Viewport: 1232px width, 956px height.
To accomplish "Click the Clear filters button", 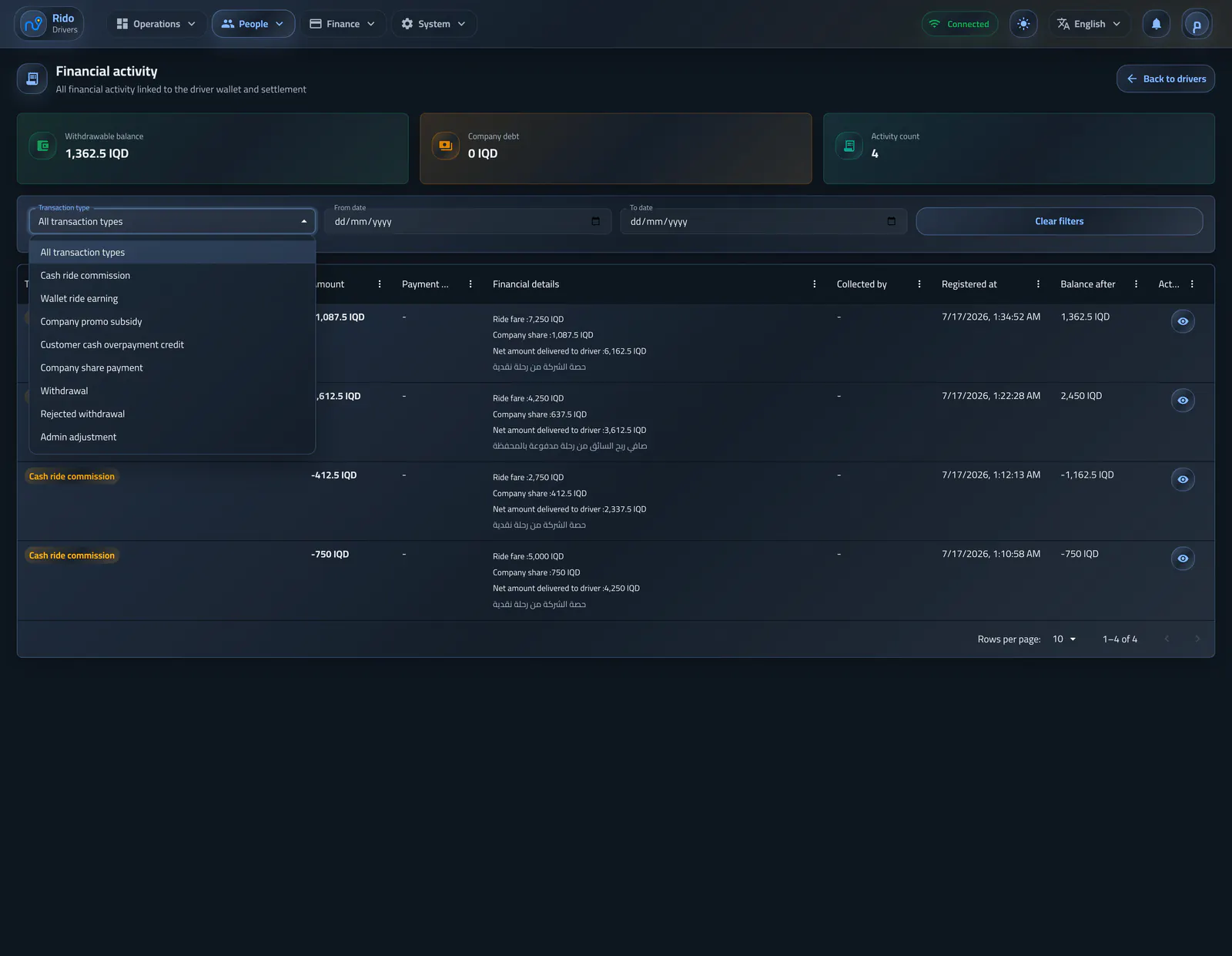I will click(x=1059, y=221).
